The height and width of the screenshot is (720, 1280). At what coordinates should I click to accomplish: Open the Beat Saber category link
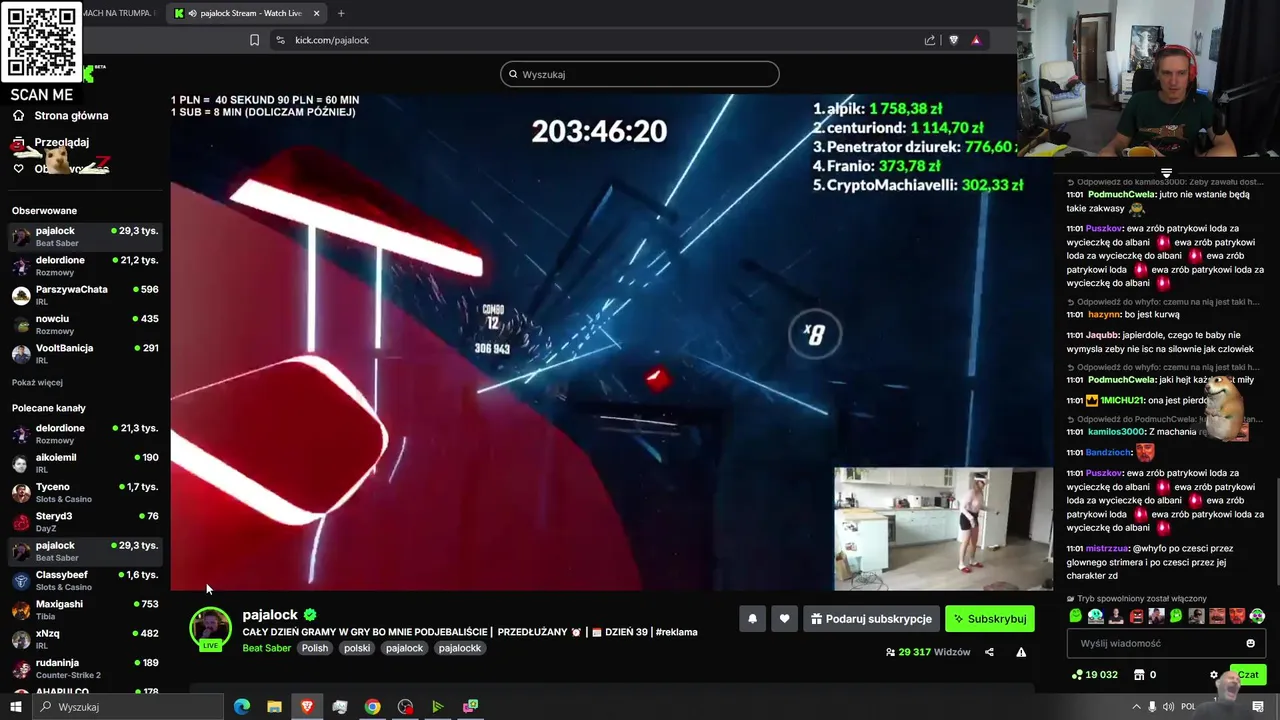point(267,648)
